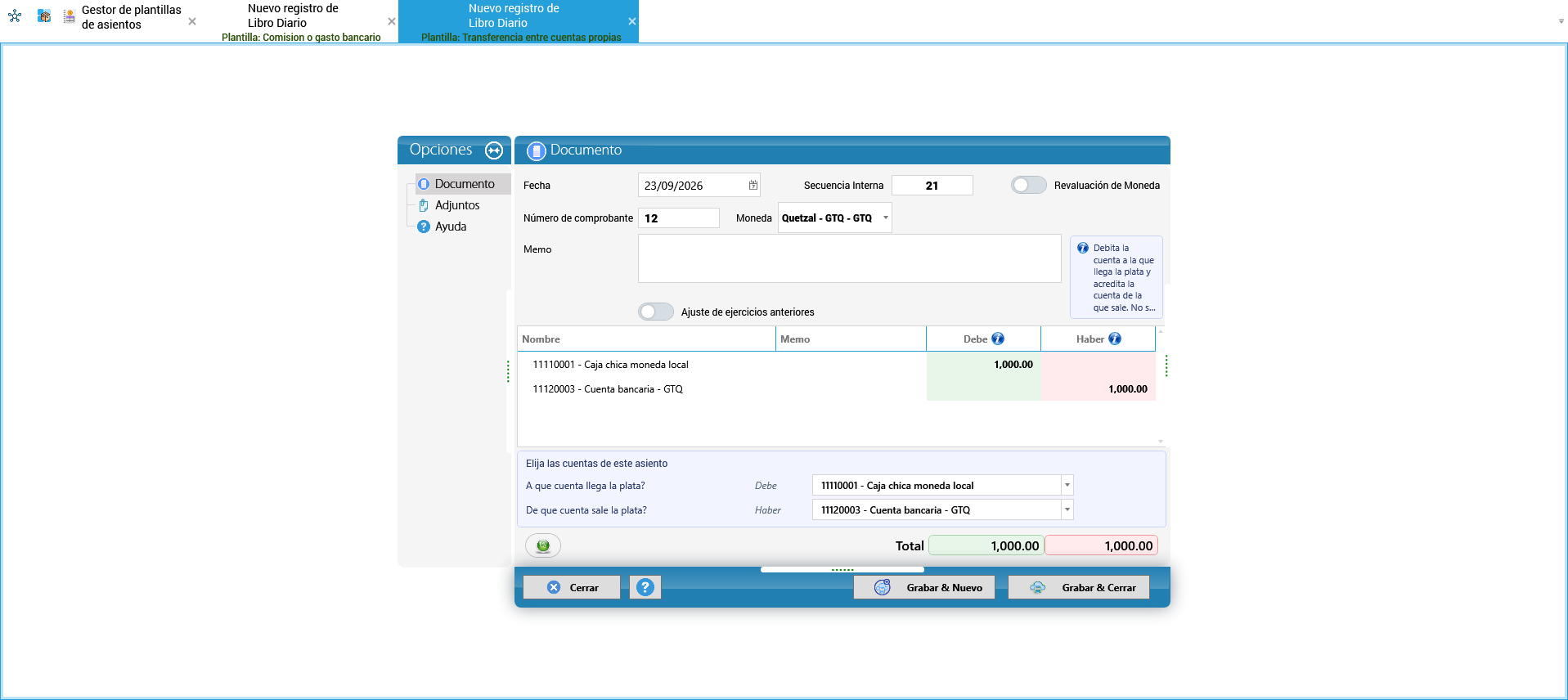This screenshot has height=700, width=1568.
Task: Select the Cuenta bancaria - GTQ row
Action: pyautogui.click(x=836, y=389)
